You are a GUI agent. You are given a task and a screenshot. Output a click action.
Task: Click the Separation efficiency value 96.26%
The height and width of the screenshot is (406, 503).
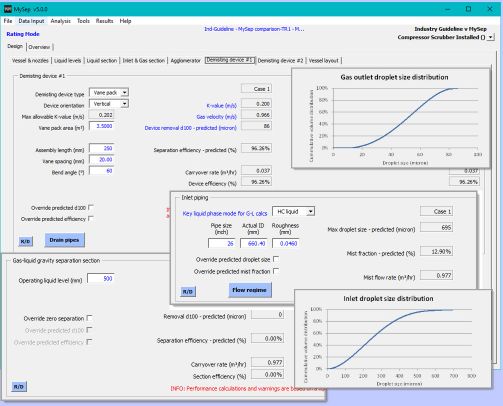coord(256,148)
